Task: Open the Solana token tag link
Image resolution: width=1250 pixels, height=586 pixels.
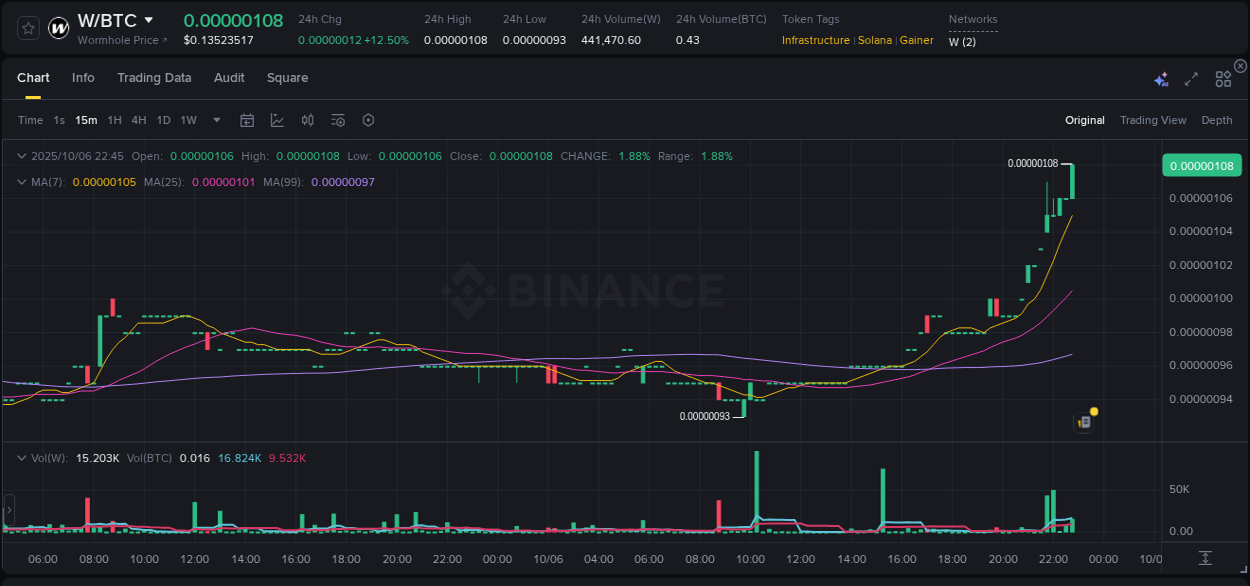Action: [x=875, y=40]
